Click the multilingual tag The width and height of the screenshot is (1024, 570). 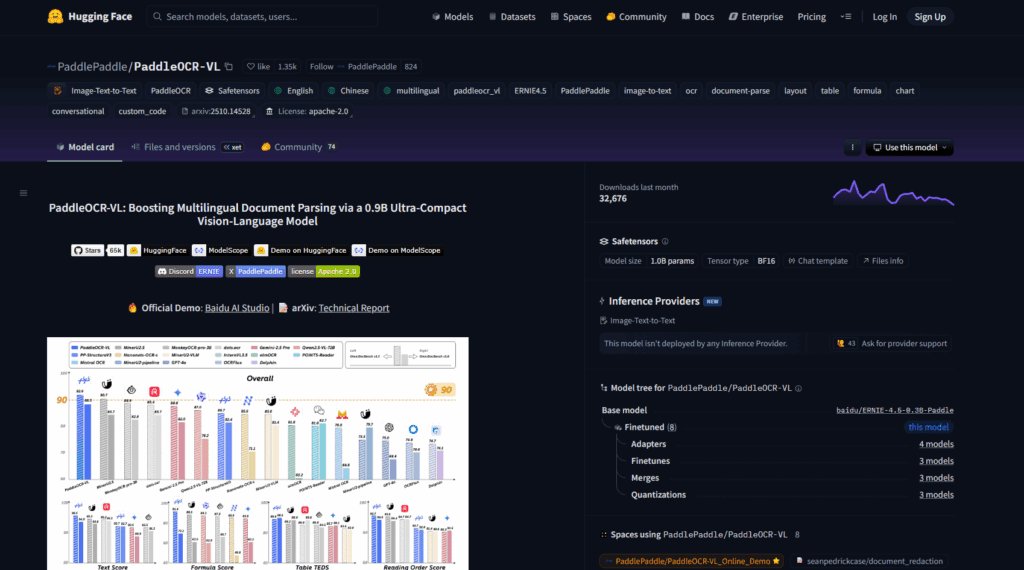tap(411, 91)
